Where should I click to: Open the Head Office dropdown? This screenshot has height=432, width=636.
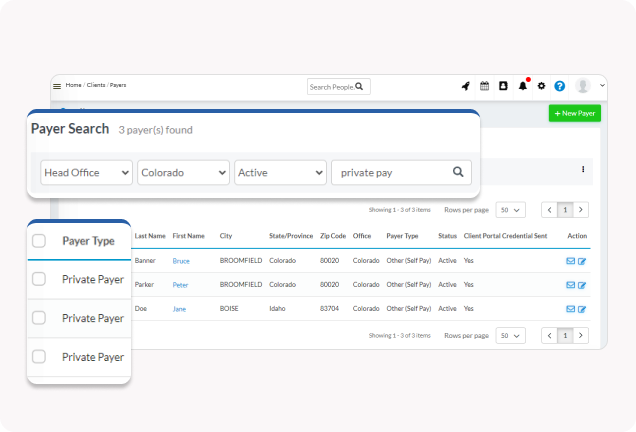[86, 173]
